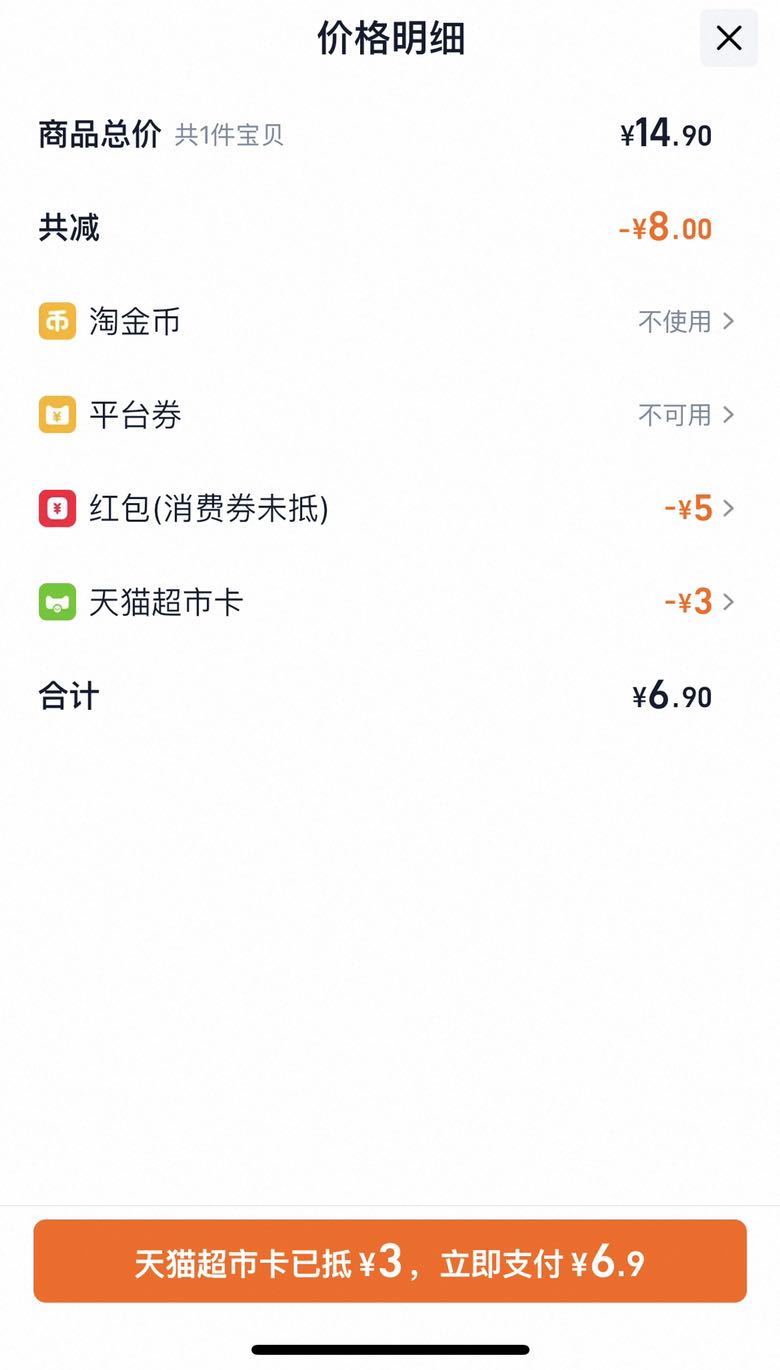Tap the iOS home indicator bar
Viewport: 780px width, 1370px height.
tap(390, 1350)
